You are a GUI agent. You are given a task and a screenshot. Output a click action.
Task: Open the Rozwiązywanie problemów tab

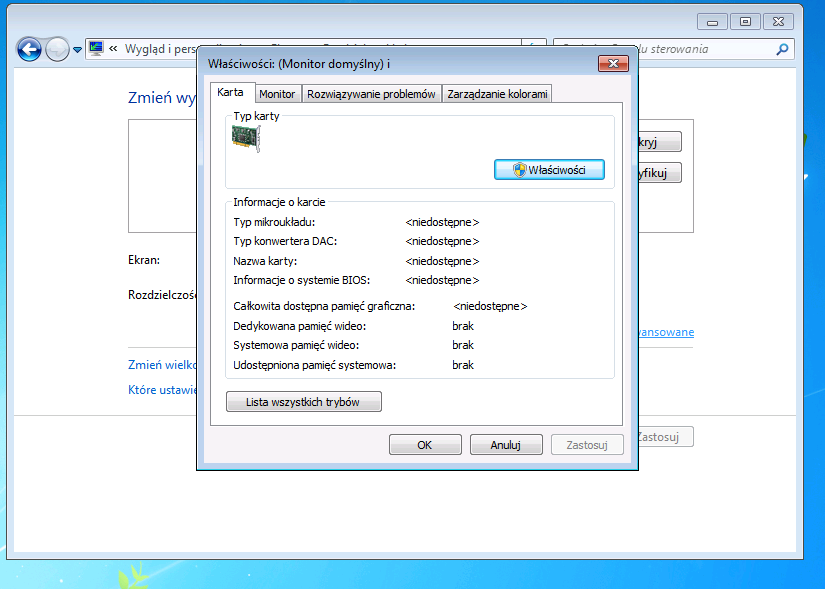[x=371, y=94]
